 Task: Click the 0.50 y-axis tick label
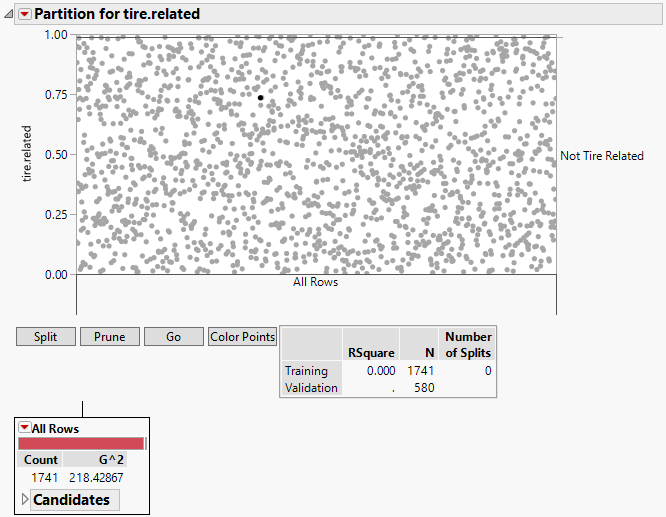pos(56,155)
